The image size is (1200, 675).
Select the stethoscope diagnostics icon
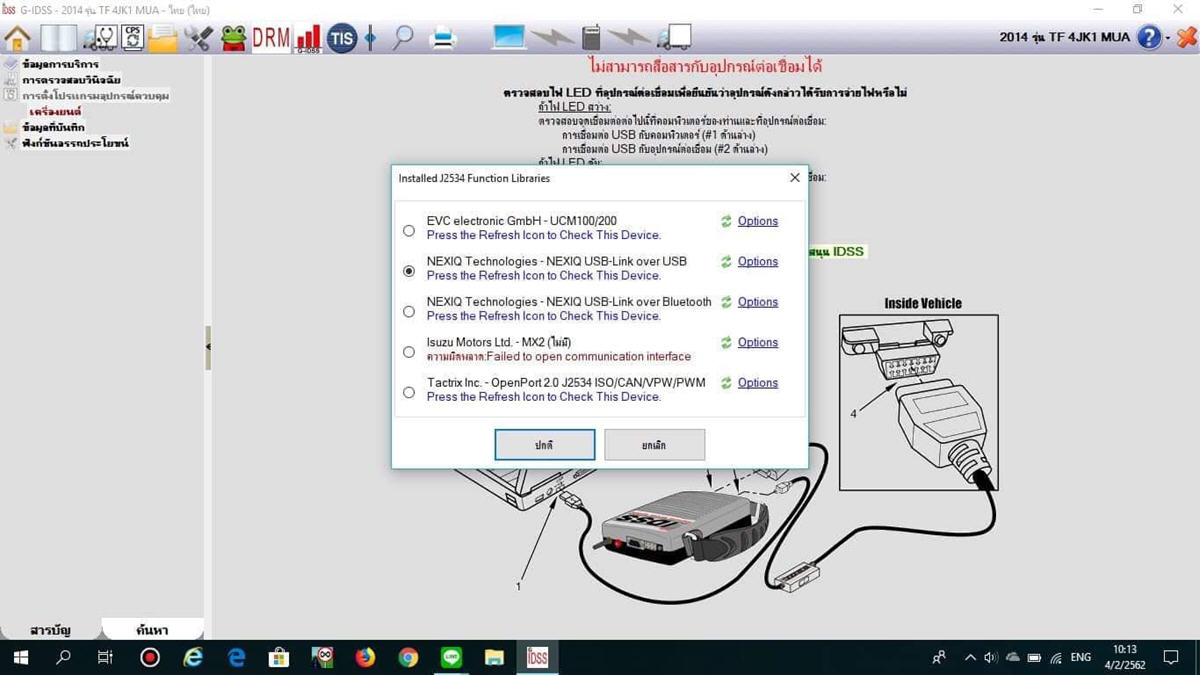(99, 39)
